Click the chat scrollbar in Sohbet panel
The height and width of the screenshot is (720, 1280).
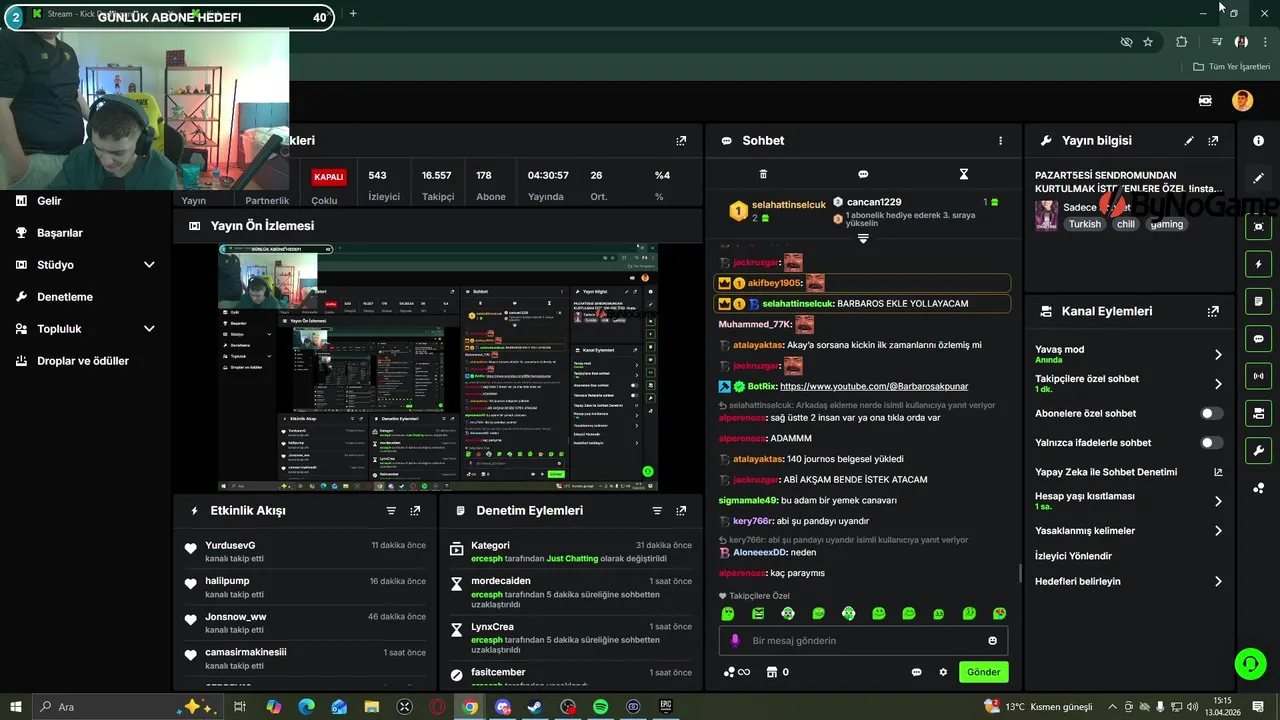pos(1020,572)
